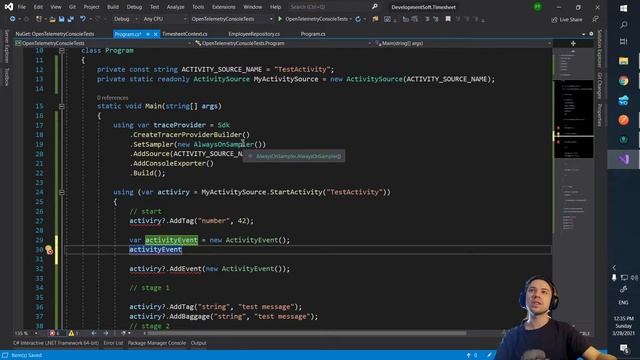The height and width of the screenshot is (360, 640).
Task: Click the lightbulb quick actions icon on line 30
Action: (x=49, y=249)
